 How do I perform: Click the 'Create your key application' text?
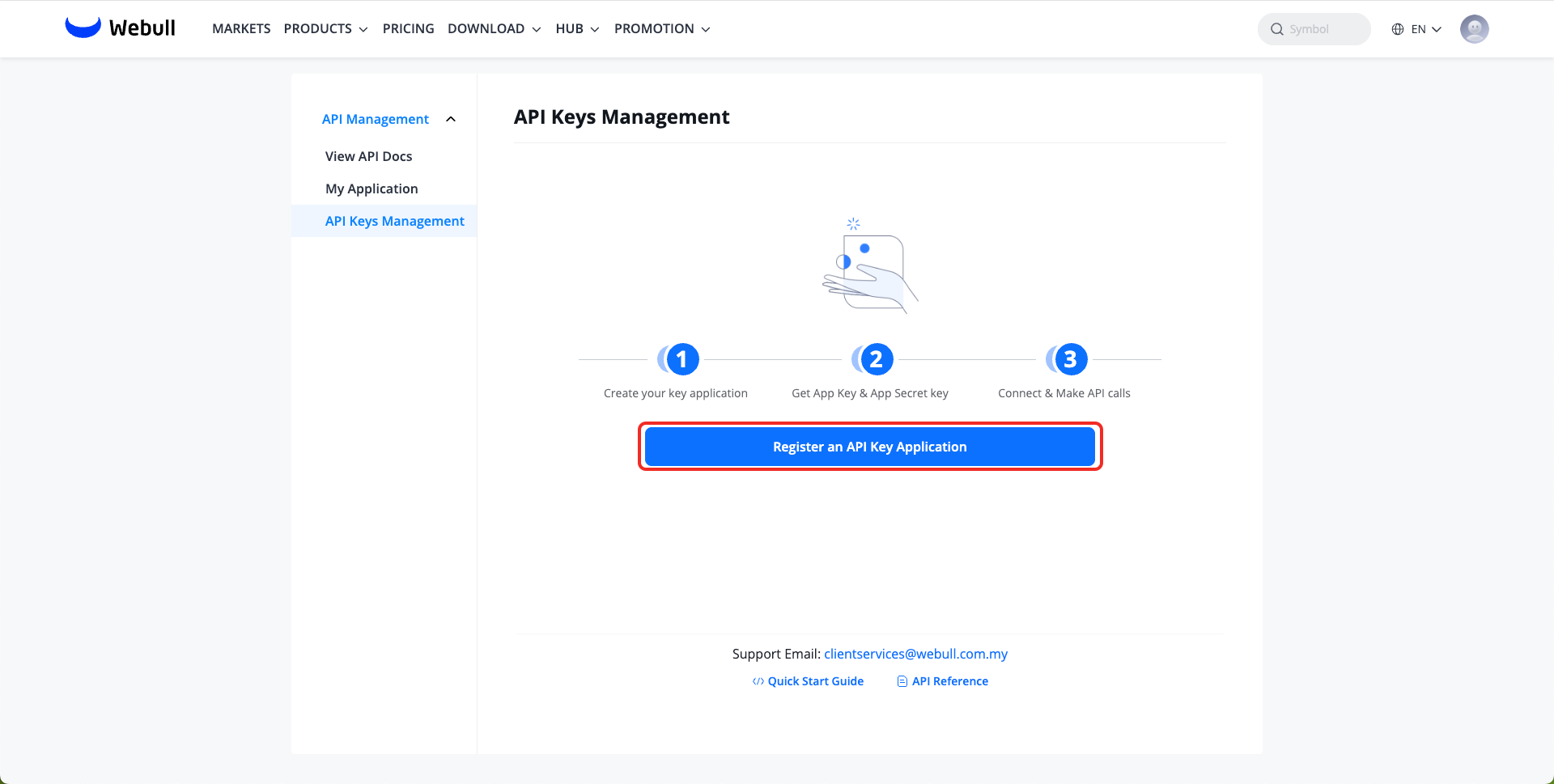(x=676, y=393)
